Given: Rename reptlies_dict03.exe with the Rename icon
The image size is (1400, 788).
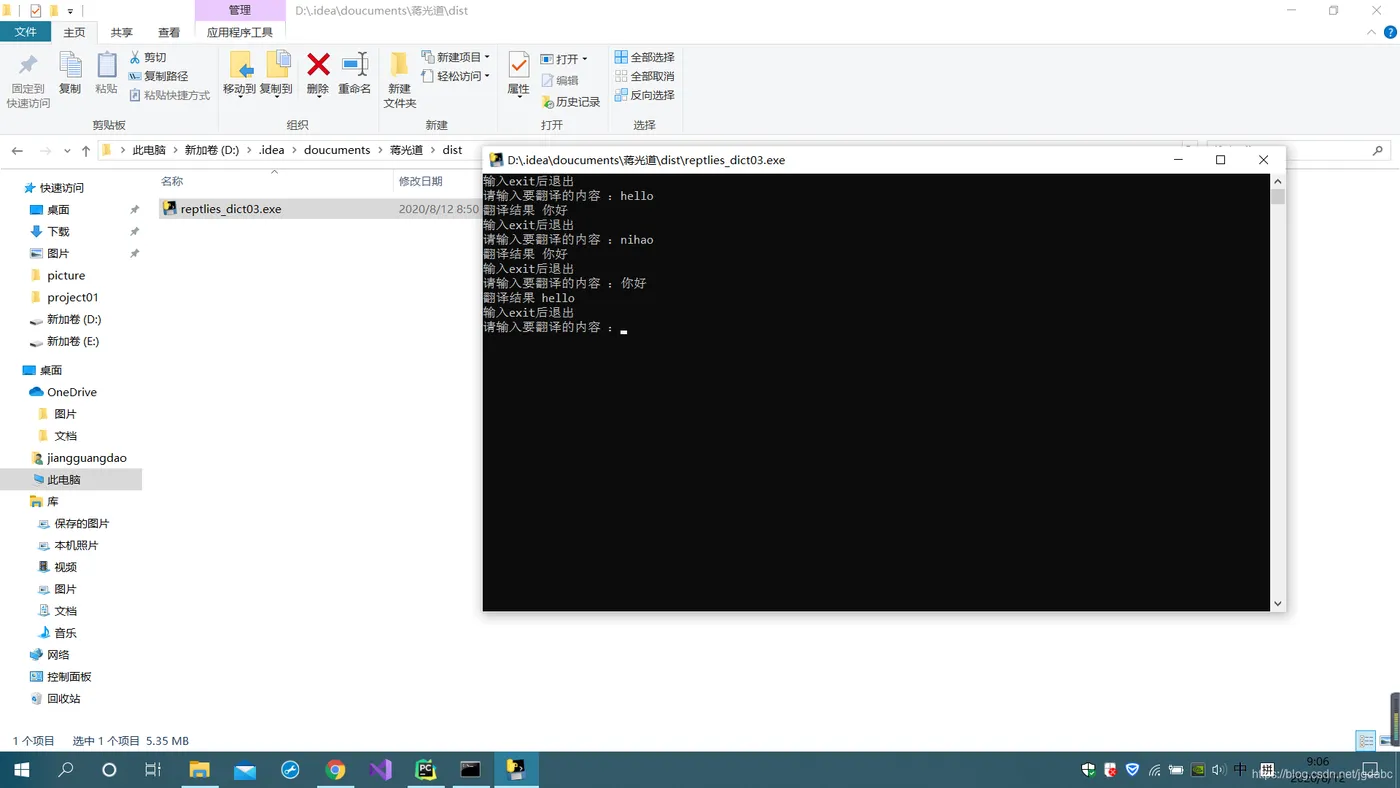Looking at the screenshot, I should (x=355, y=74).
